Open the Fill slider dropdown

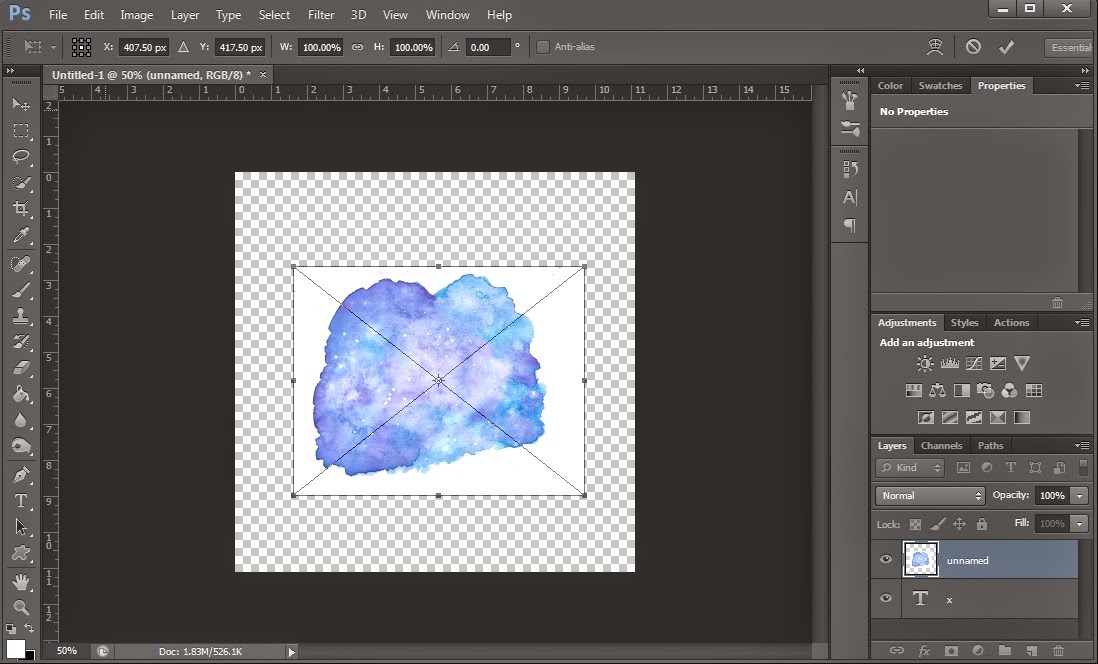[1080, 524]
